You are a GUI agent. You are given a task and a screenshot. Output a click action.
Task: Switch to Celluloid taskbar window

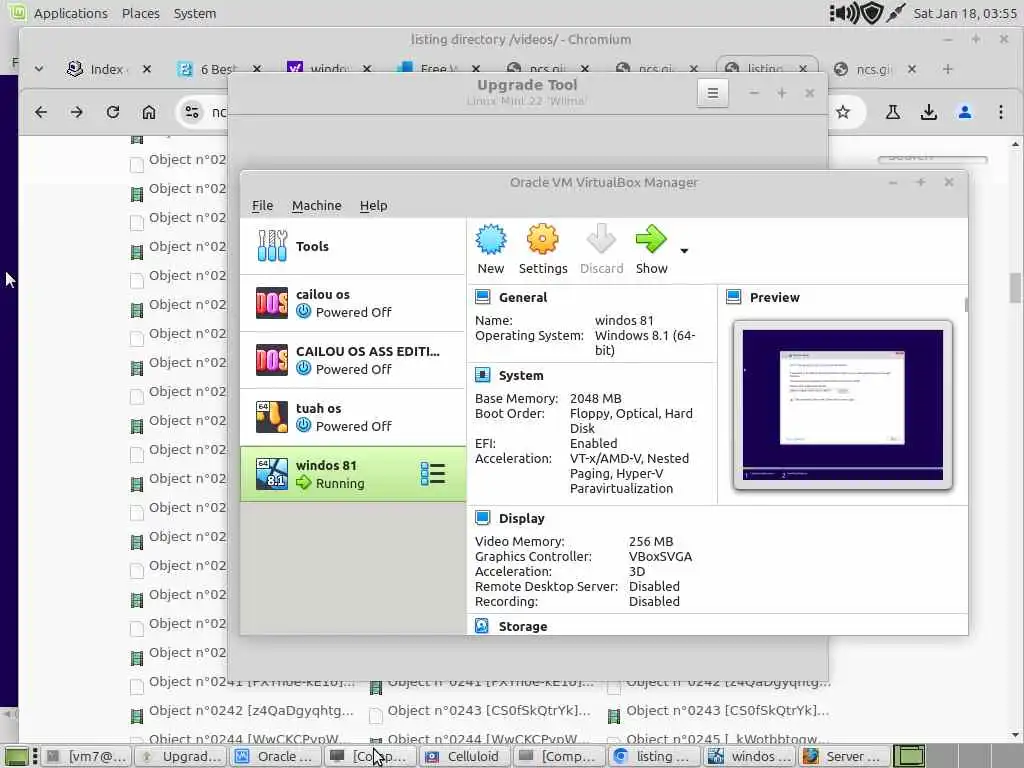(x=463, y=756)
